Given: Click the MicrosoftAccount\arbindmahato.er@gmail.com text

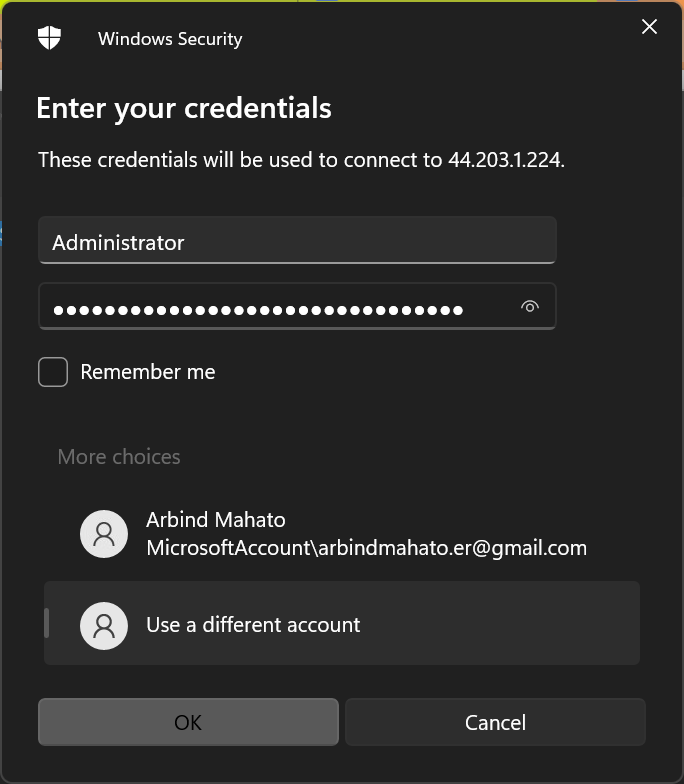Looking at the screenshot, I should tap(366, 548).
